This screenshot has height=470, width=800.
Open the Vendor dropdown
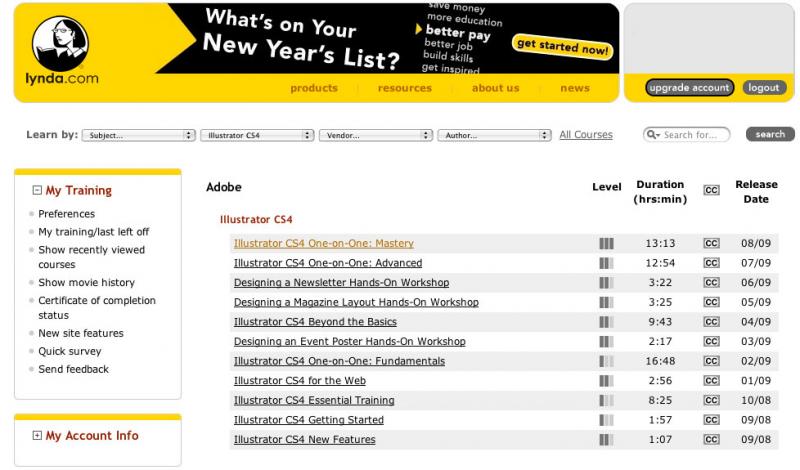click(376, 135)
